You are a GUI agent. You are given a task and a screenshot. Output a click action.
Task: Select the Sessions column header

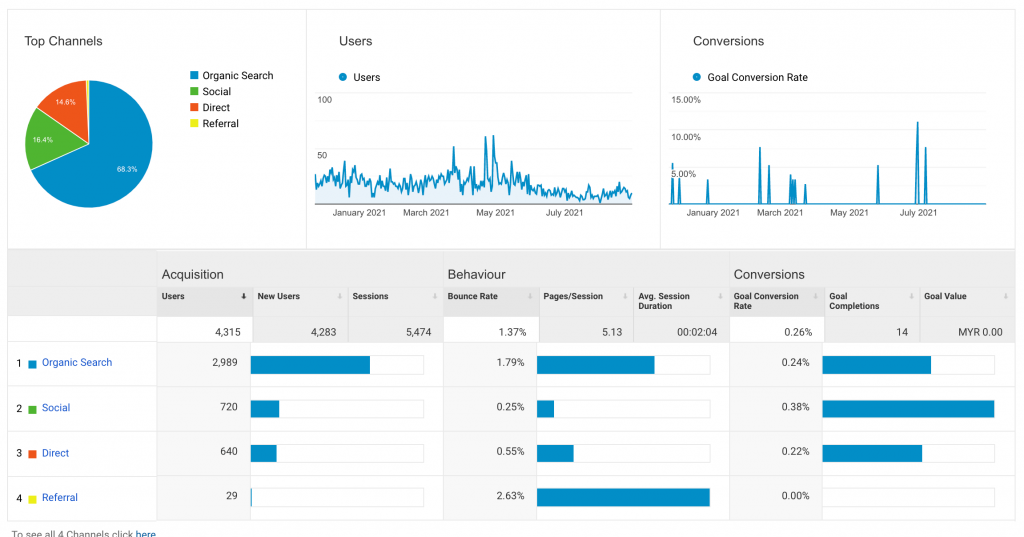pyautogui.click(x=370, y=297)
